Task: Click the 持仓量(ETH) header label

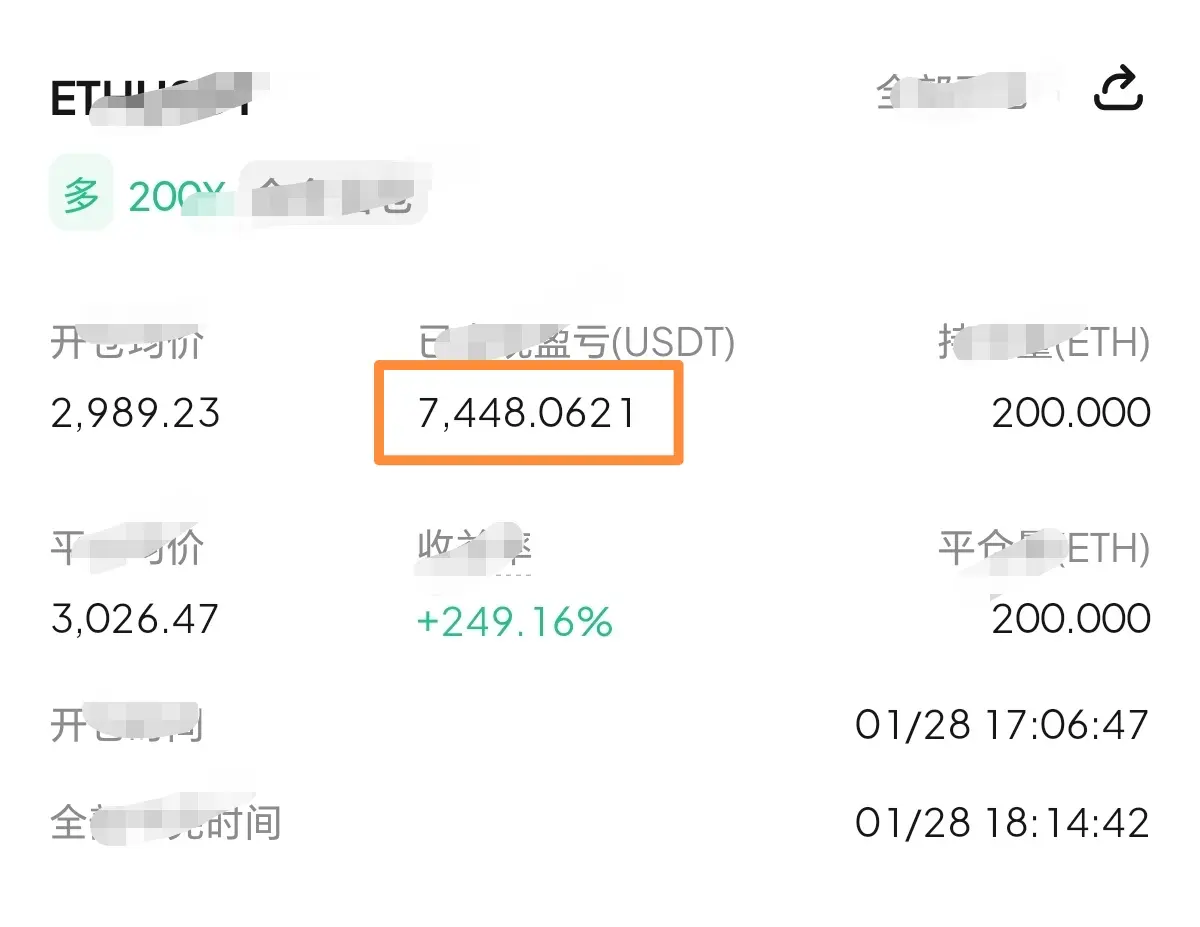Action: tap(1043, 344)
